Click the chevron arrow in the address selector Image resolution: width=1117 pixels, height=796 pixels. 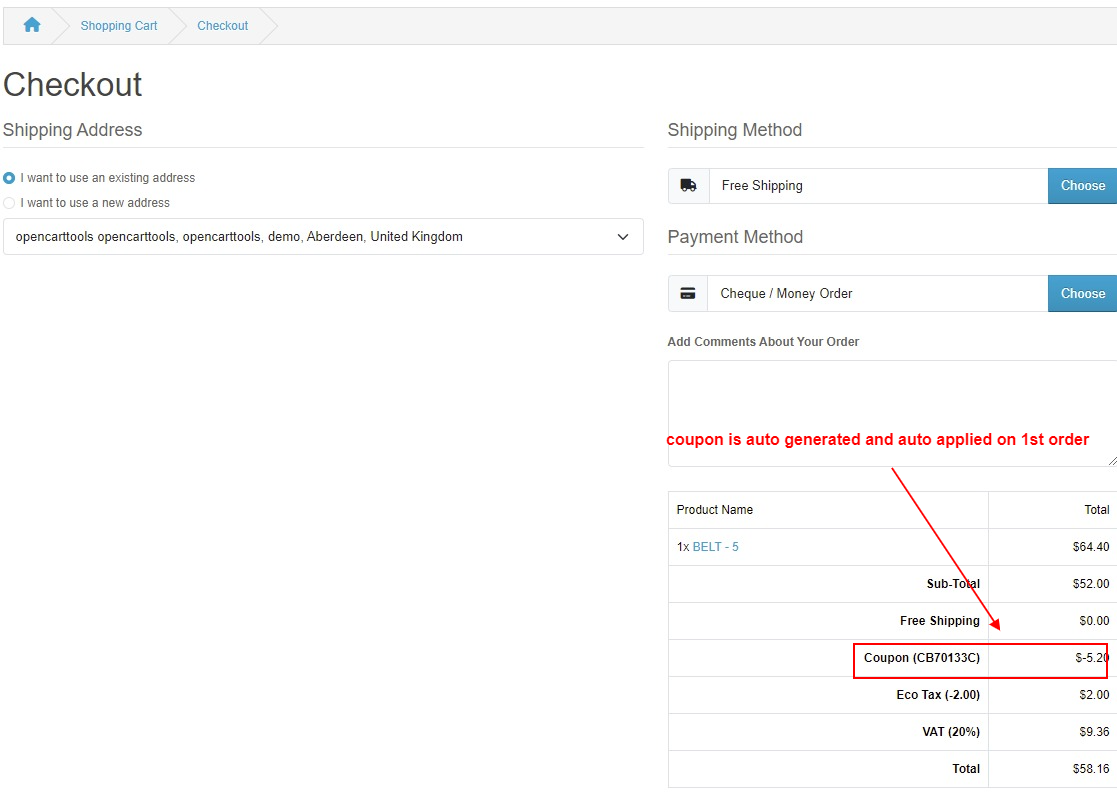623,237
